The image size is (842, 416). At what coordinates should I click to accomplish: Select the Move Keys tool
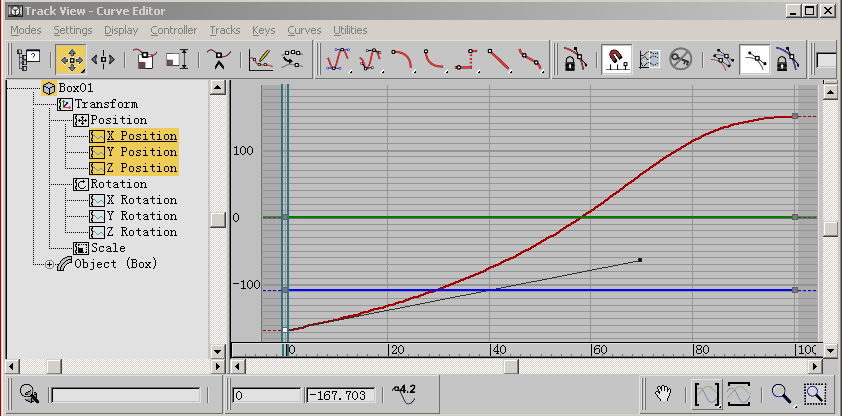pyautogui.click(x=70, y=59)
